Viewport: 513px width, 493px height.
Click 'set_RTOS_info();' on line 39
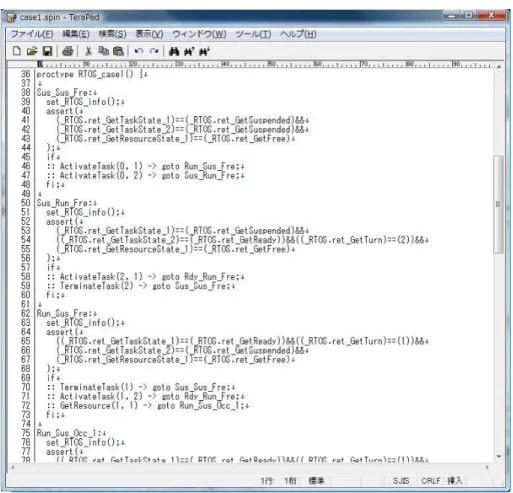pos(83,102)
